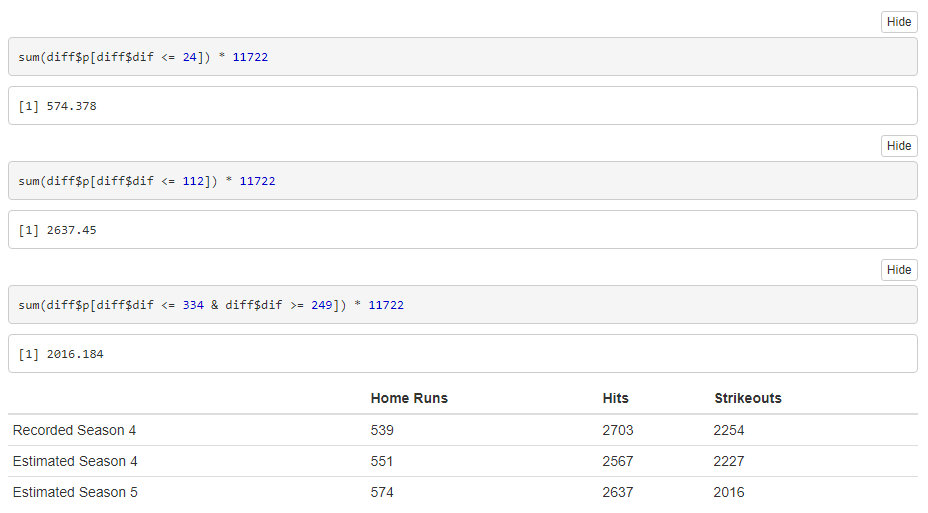Click the code line with 334 and 249
This screenshot has width=928, height=513.
coord(211,305)
